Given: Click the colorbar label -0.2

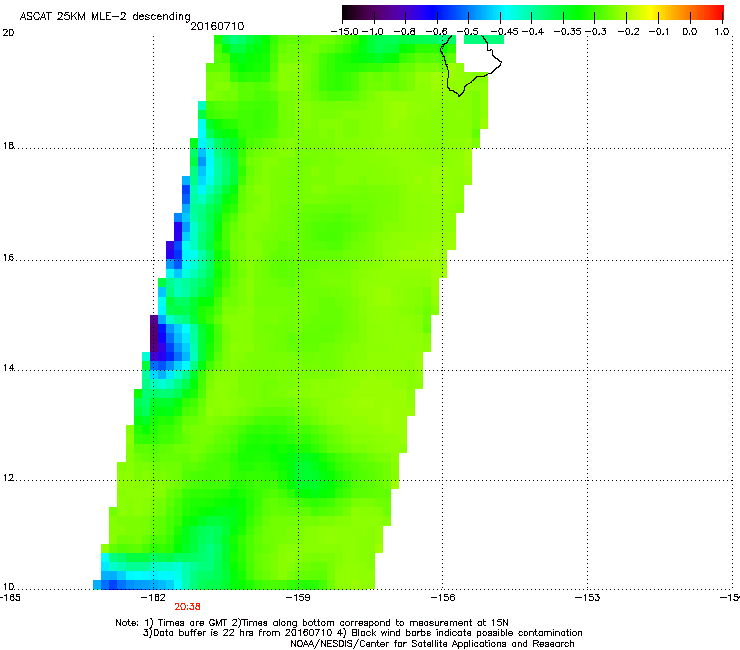Looking at the screenshot, I should pos(629,32).
